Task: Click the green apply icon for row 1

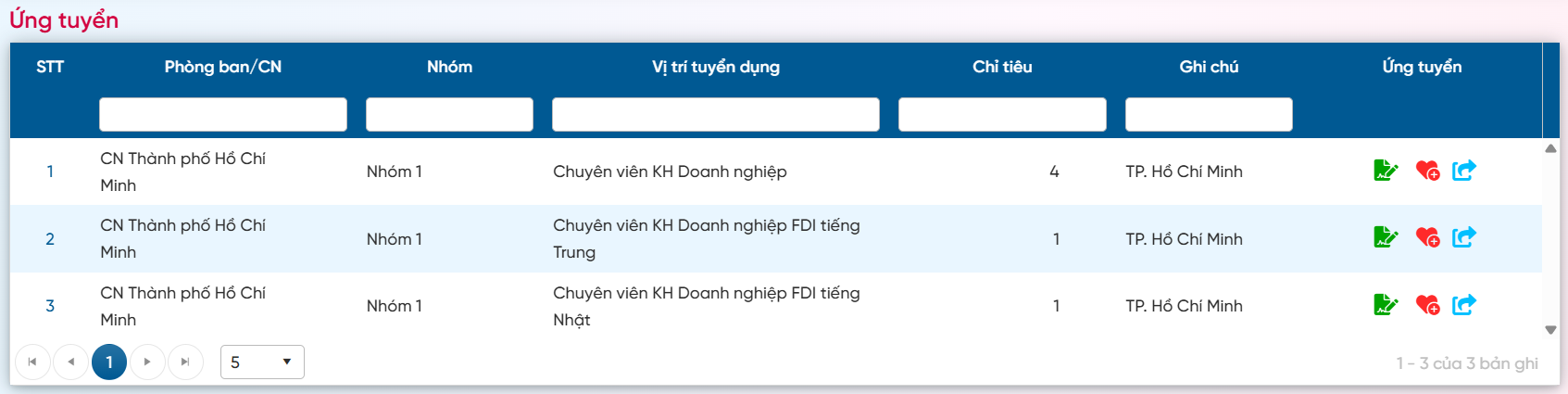Action: click(1386, 171)
